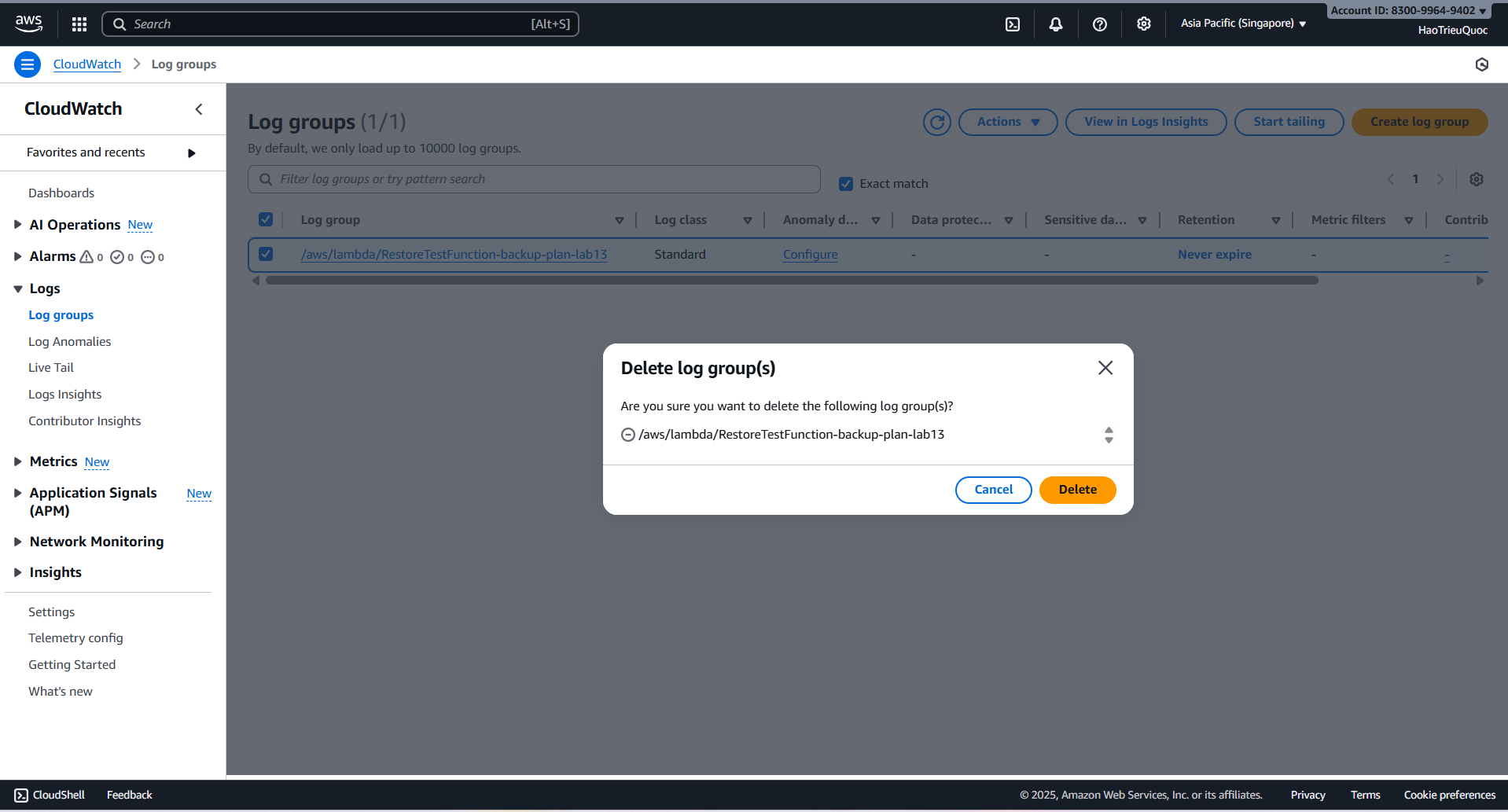Viewport: 1508px width, 812px height.
Task: Open the notifications bell
Action: 1056,24
